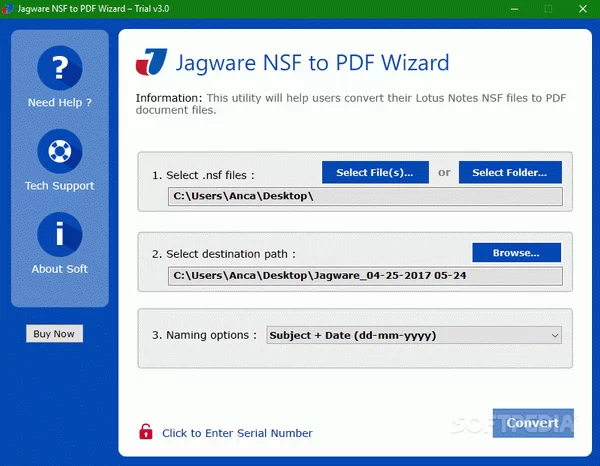The height and width of the screenshot is (466, 600).
Task: Minimize the Jagware wizard window
Action: pyautogui.click(x=515, y=9)
